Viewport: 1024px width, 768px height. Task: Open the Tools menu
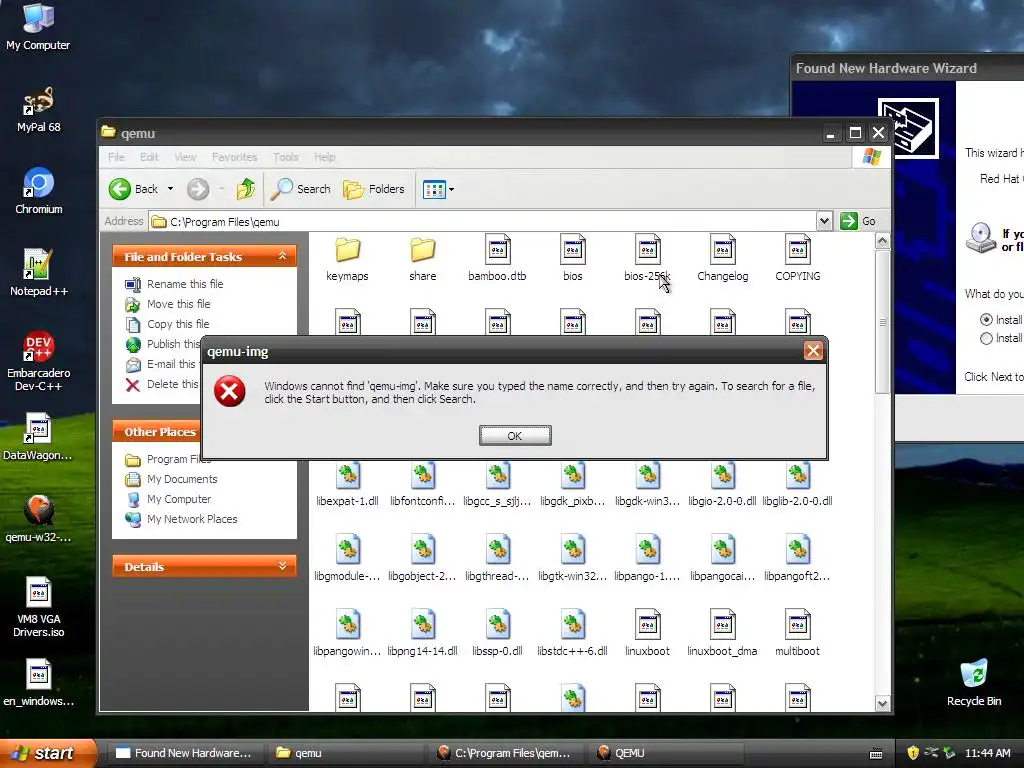285,157
